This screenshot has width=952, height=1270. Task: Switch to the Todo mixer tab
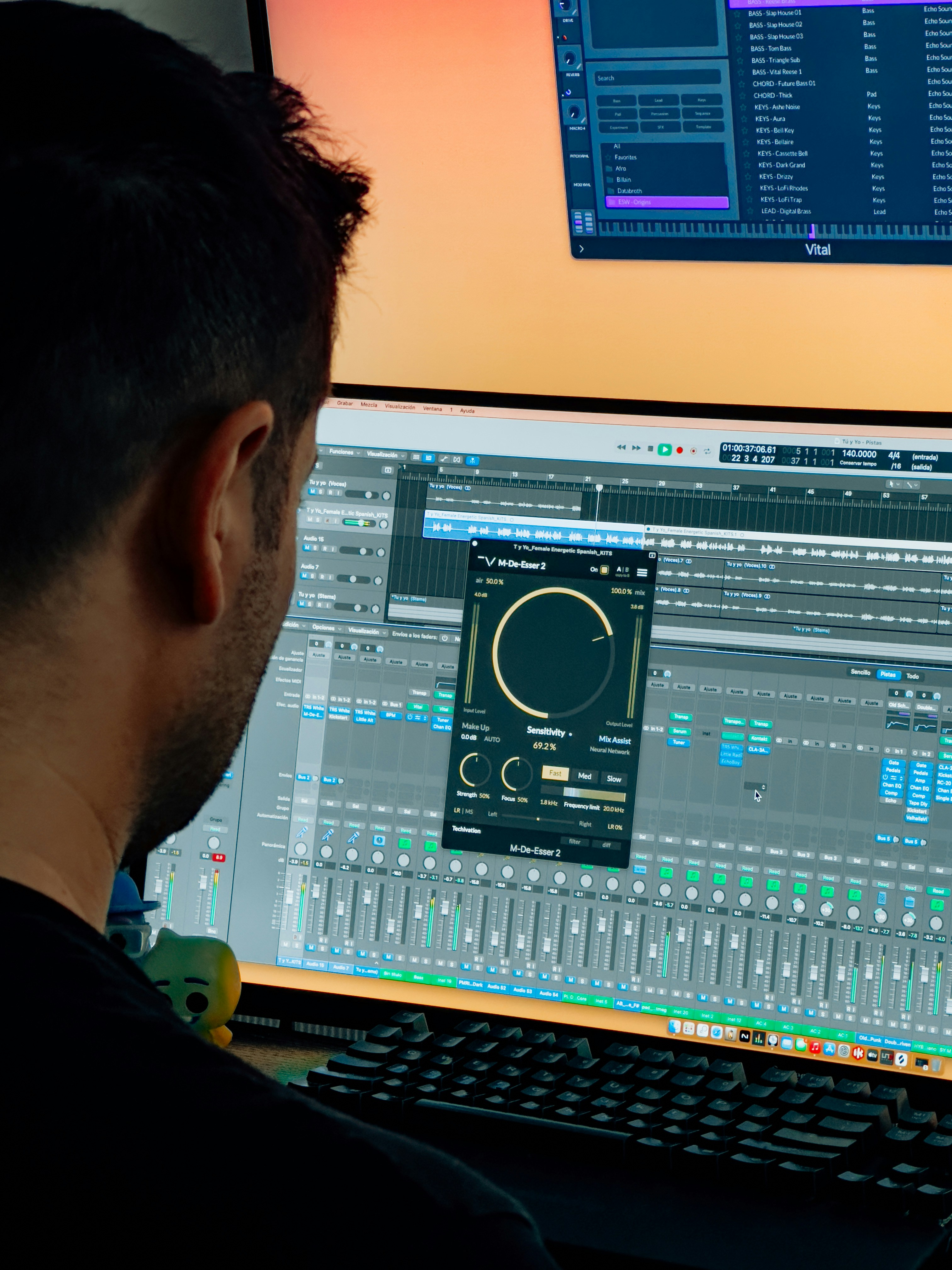pos(912,676)
